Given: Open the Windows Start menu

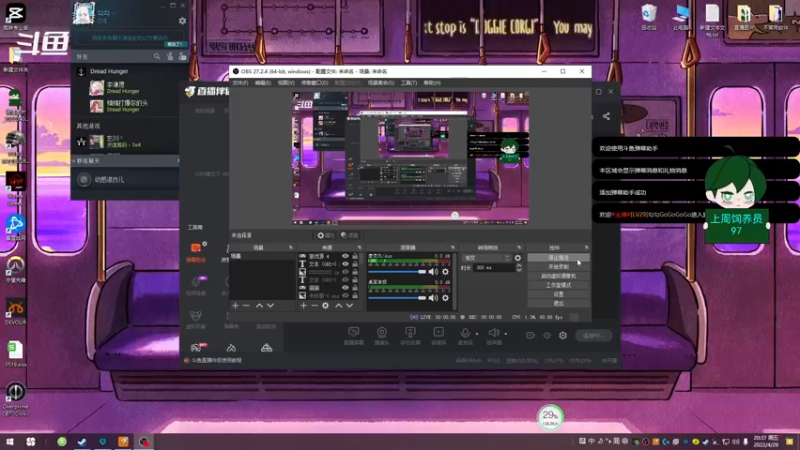Looking at the screenshot, I should (x=10, y=441).
